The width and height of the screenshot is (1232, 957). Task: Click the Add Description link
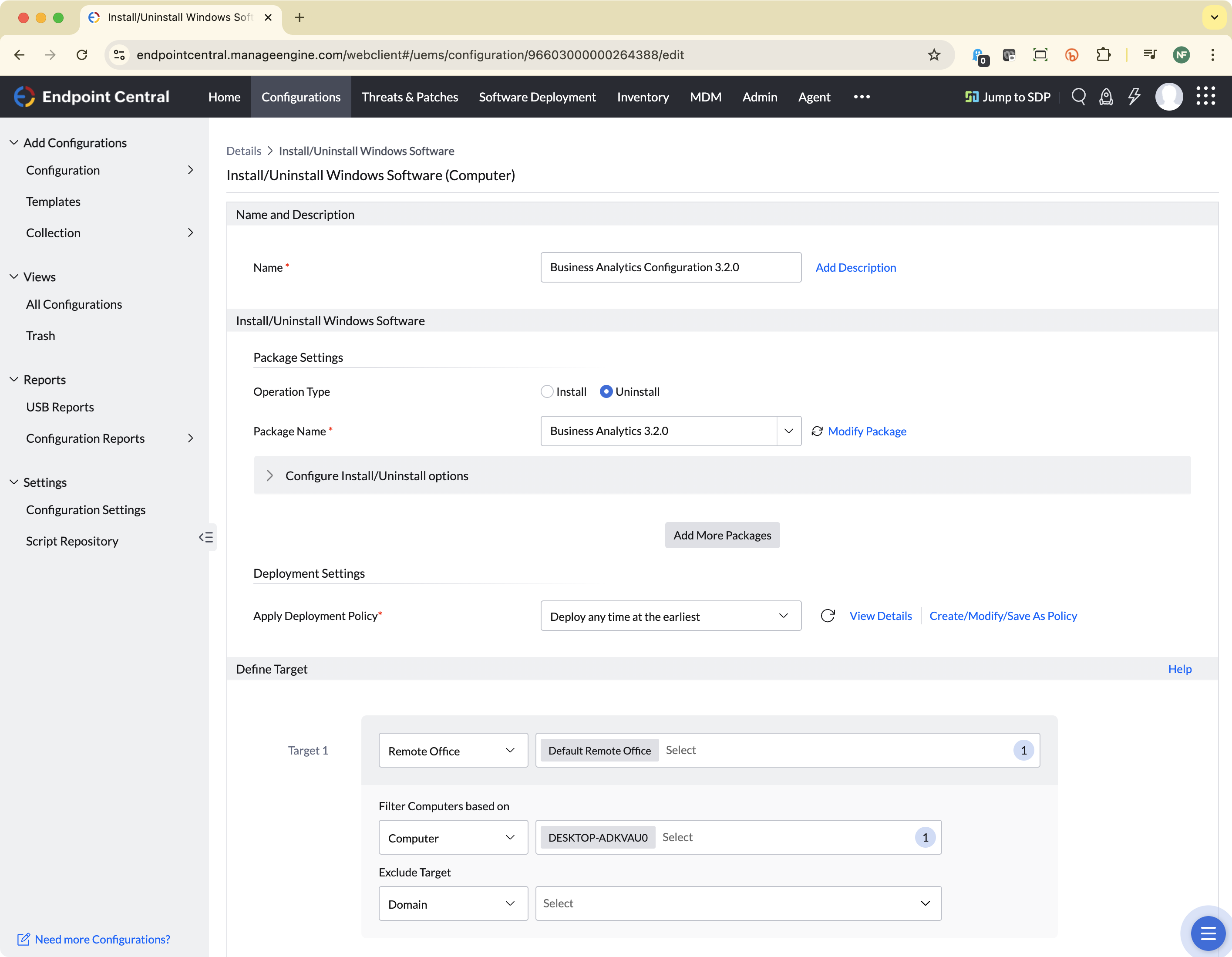[855, 267]
